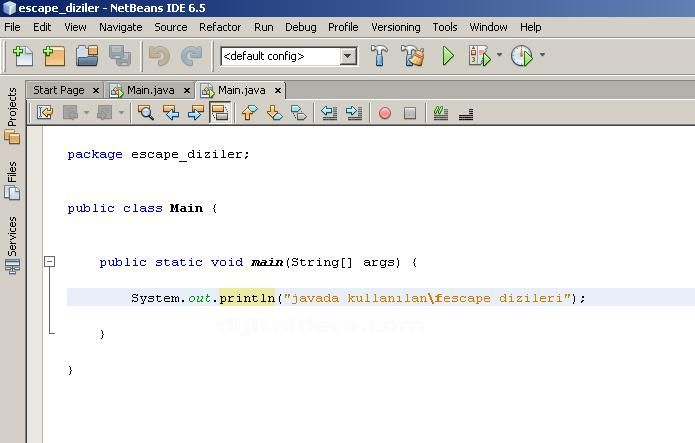Click the Debug Main Project icon
The image size is (695, 443).
click(x=480, y=56)
